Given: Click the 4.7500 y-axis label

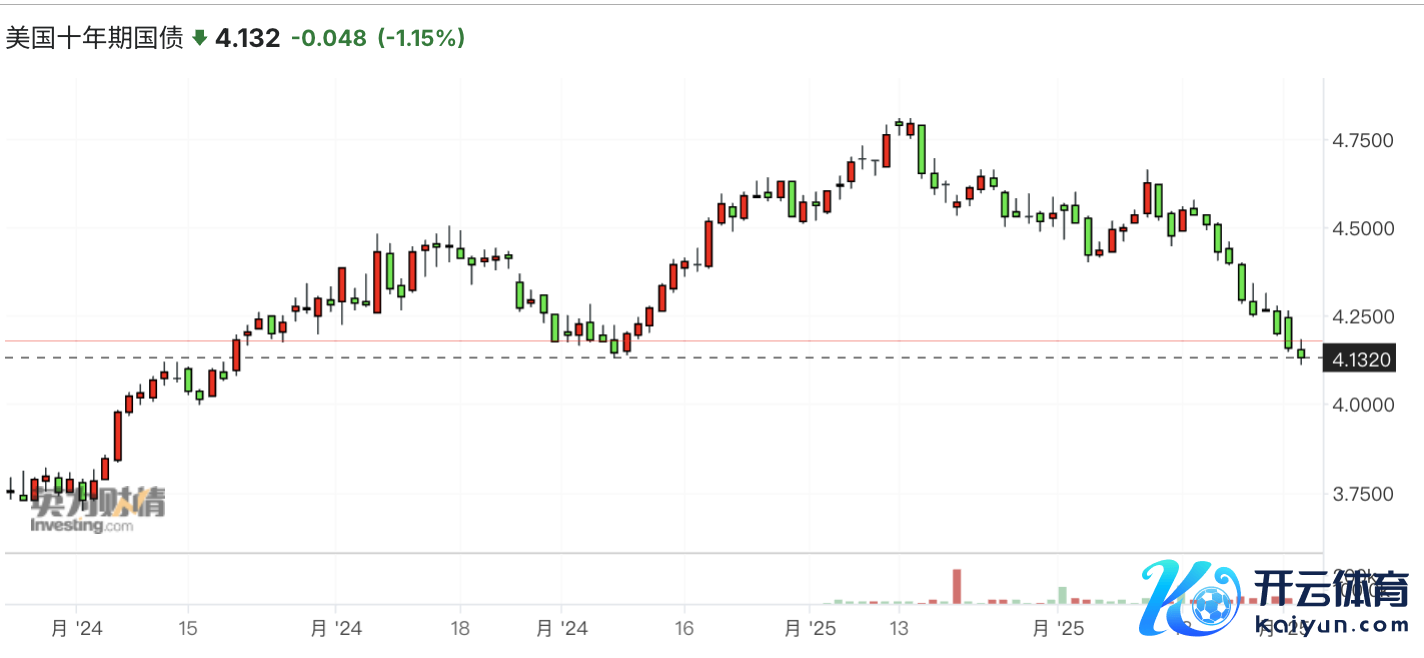Looking at the screenshot, I should click(x=1361, y=141).
